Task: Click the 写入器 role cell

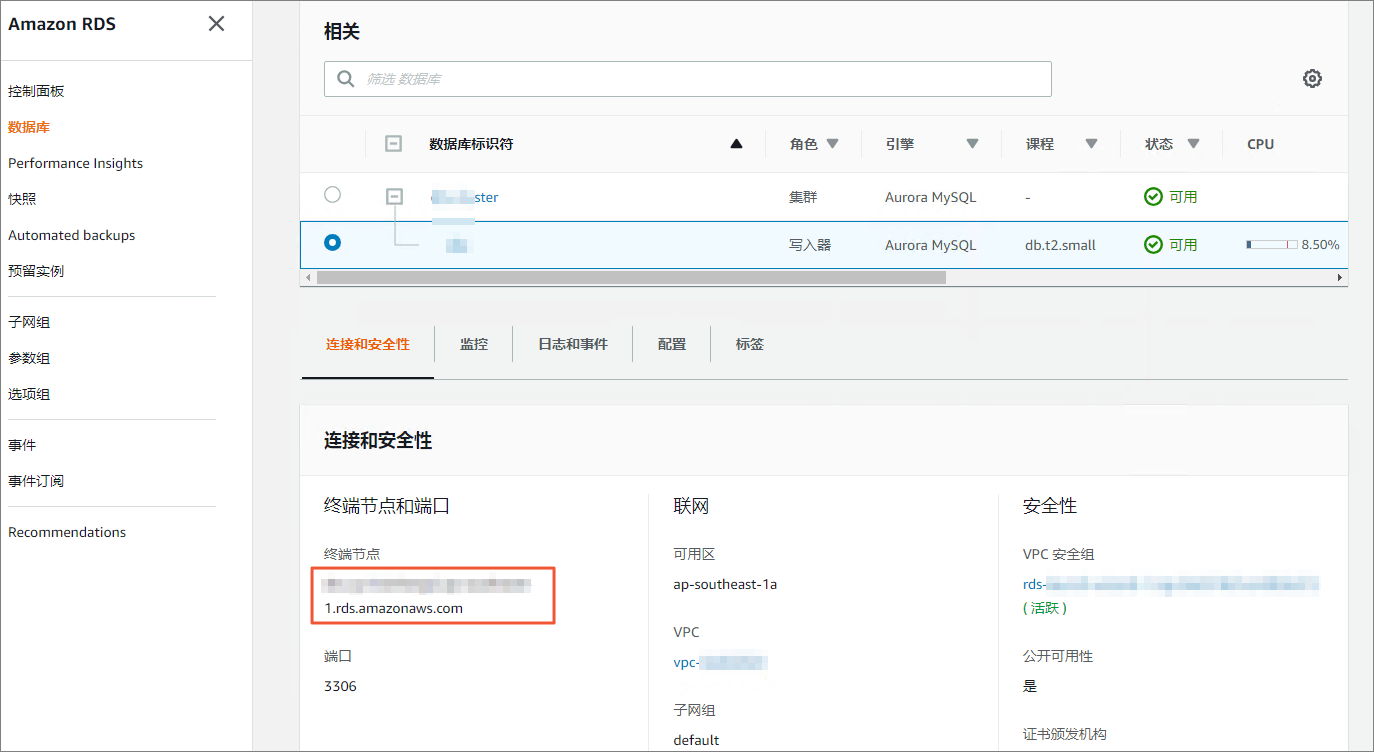Action: click(810, 245)
